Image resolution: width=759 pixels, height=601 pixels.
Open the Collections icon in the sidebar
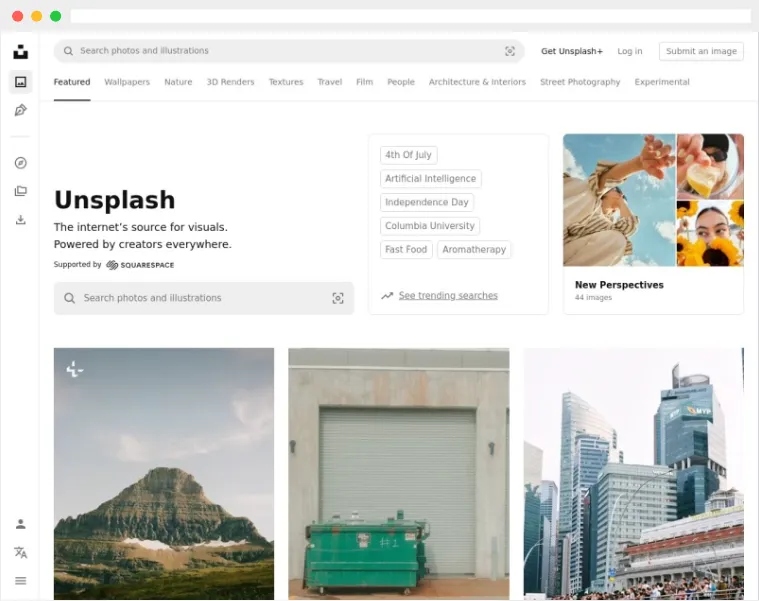point(20,191)
